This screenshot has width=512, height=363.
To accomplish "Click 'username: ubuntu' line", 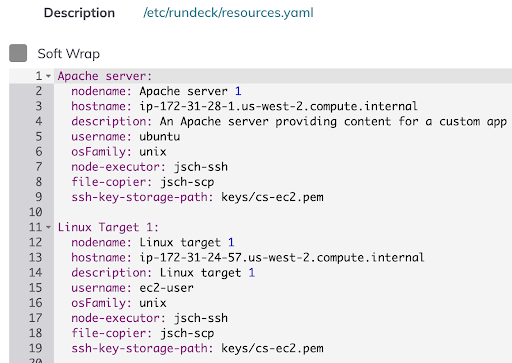I will [125, 137].
